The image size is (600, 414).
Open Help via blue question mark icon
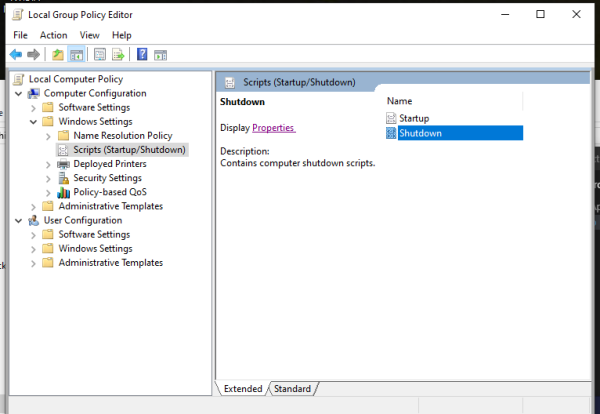[x=142, y=54]
